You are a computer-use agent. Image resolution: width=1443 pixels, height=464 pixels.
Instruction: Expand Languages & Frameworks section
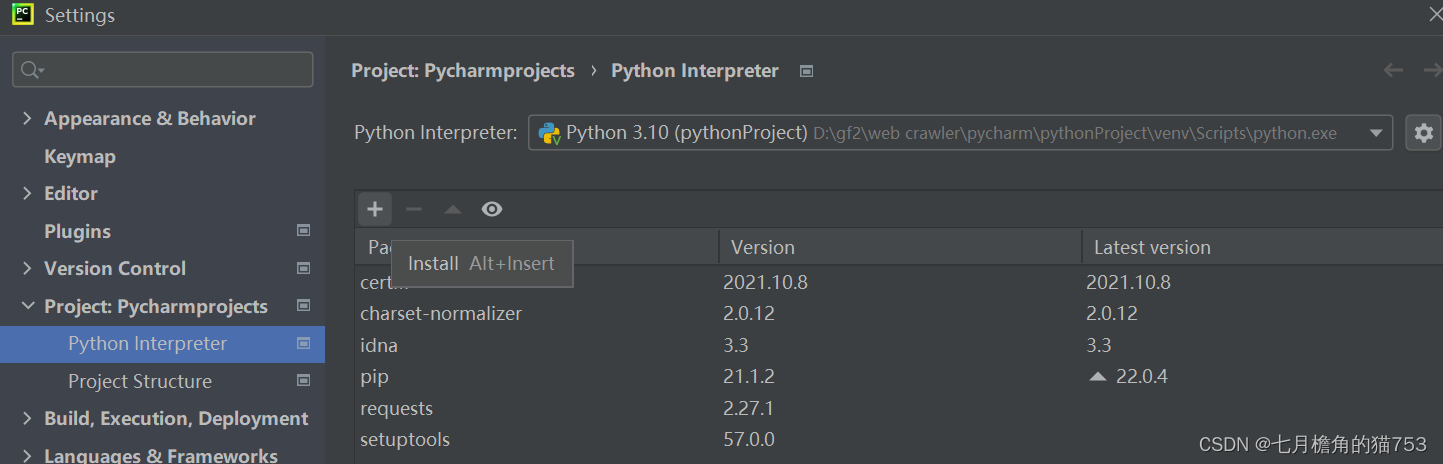coord(27,455)
